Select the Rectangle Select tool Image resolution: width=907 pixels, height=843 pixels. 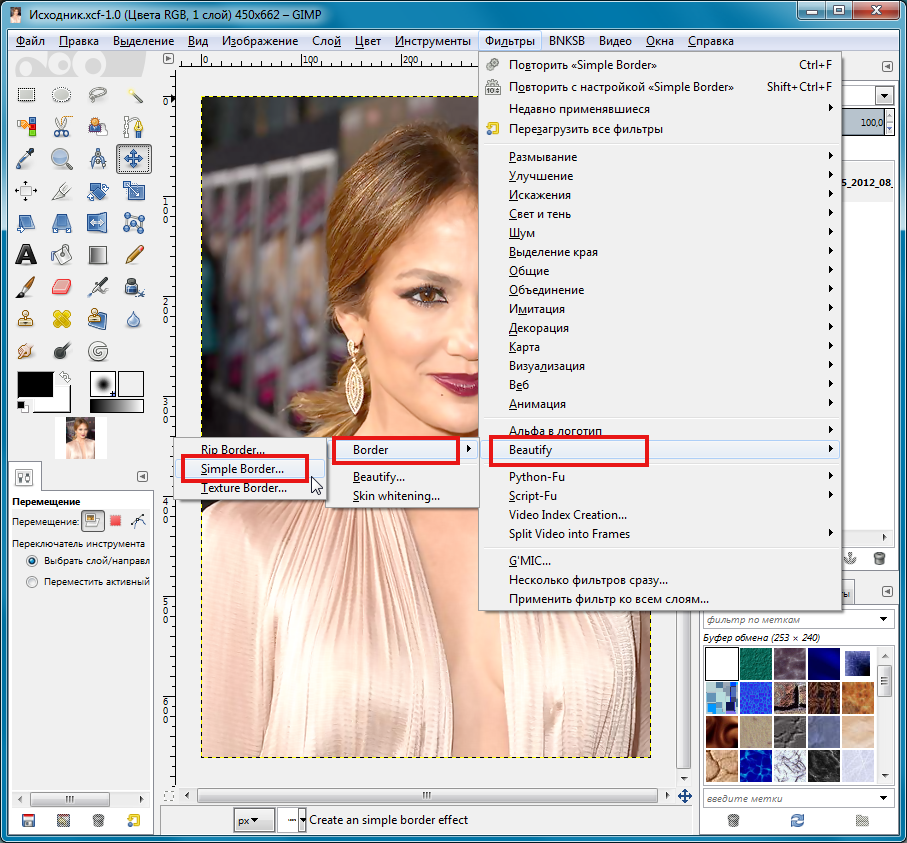(26, 94)
